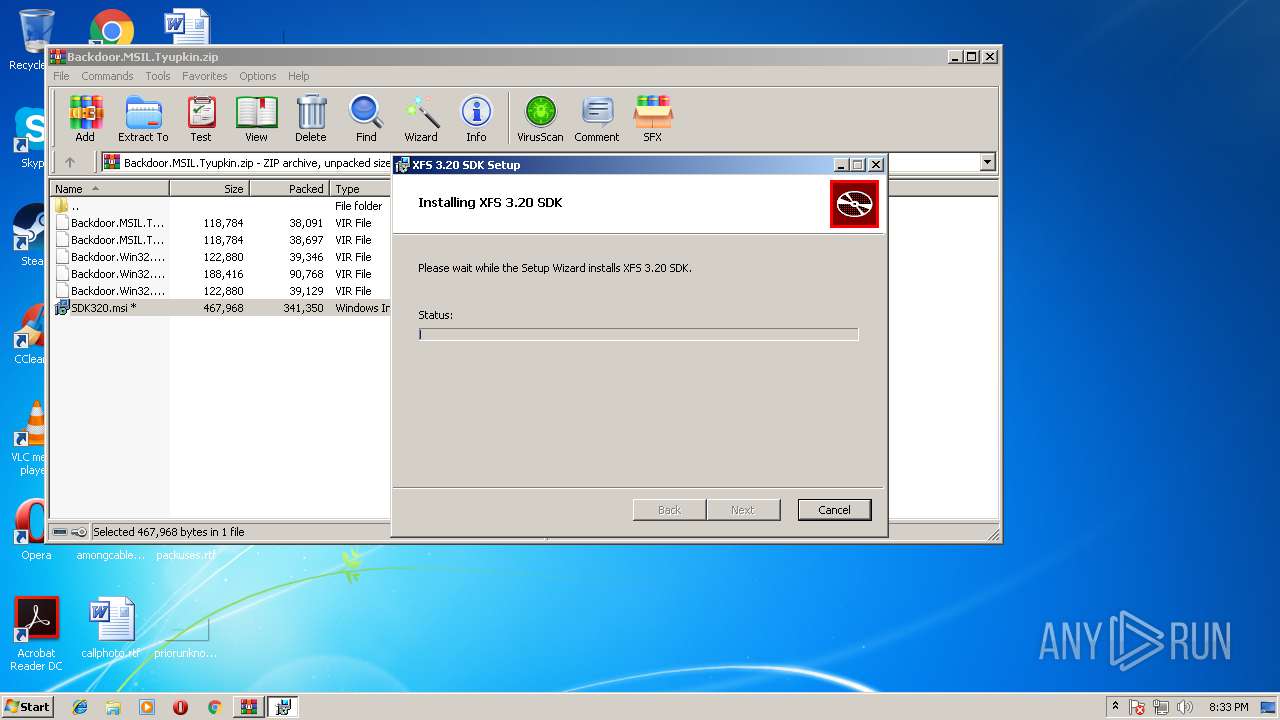Sort file list by Size column

point(209,188)
